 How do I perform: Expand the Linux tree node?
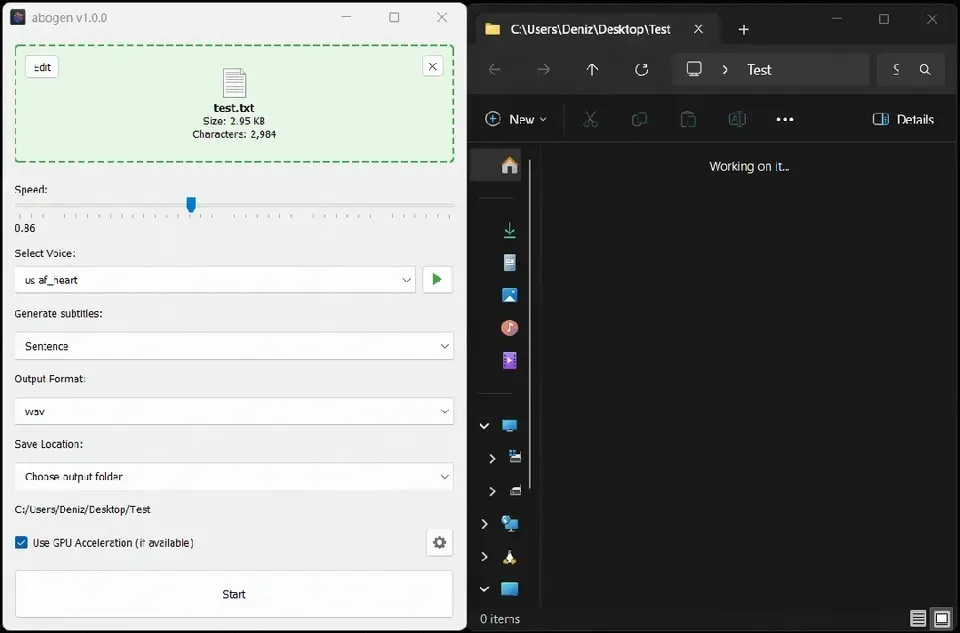pyautogui.click(x=484, y=556)
